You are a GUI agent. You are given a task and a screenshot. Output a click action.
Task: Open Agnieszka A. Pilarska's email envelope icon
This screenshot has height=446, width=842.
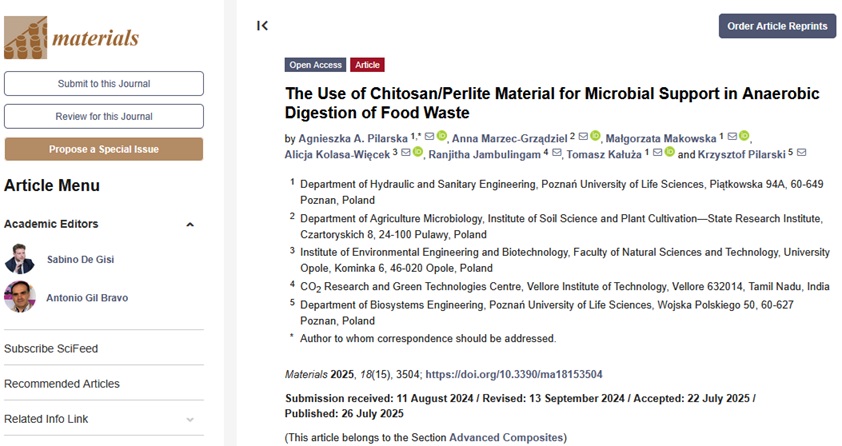(430, 136)
